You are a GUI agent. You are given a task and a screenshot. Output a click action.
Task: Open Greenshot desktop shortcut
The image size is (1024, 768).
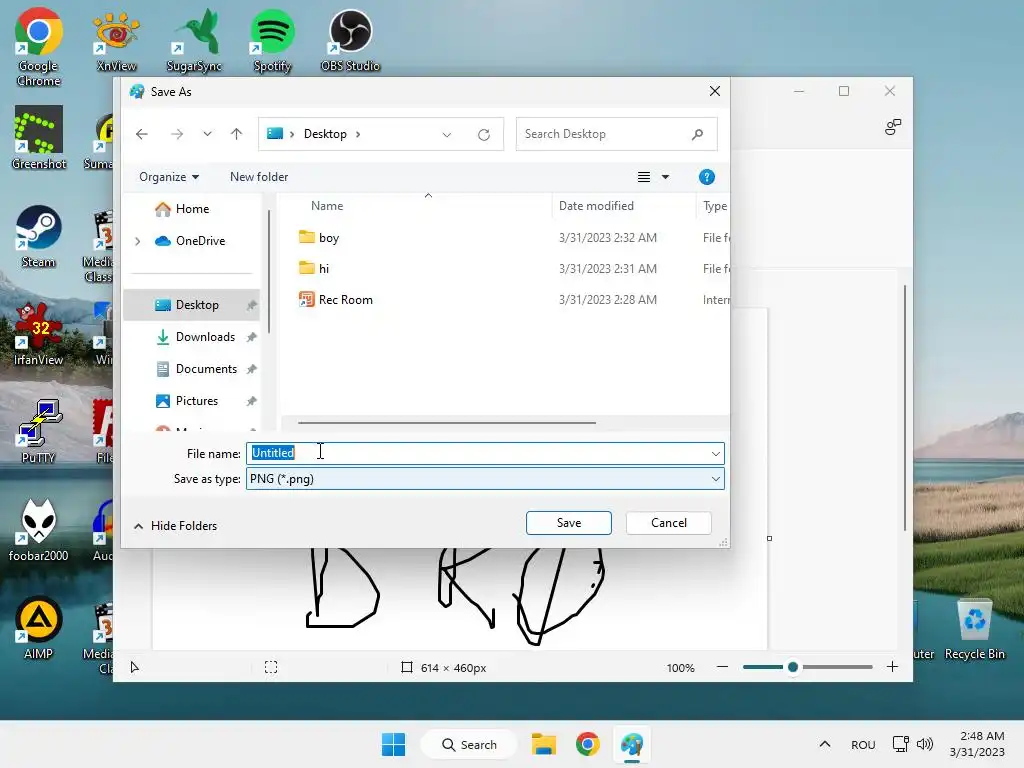click(x=39, y=138)
